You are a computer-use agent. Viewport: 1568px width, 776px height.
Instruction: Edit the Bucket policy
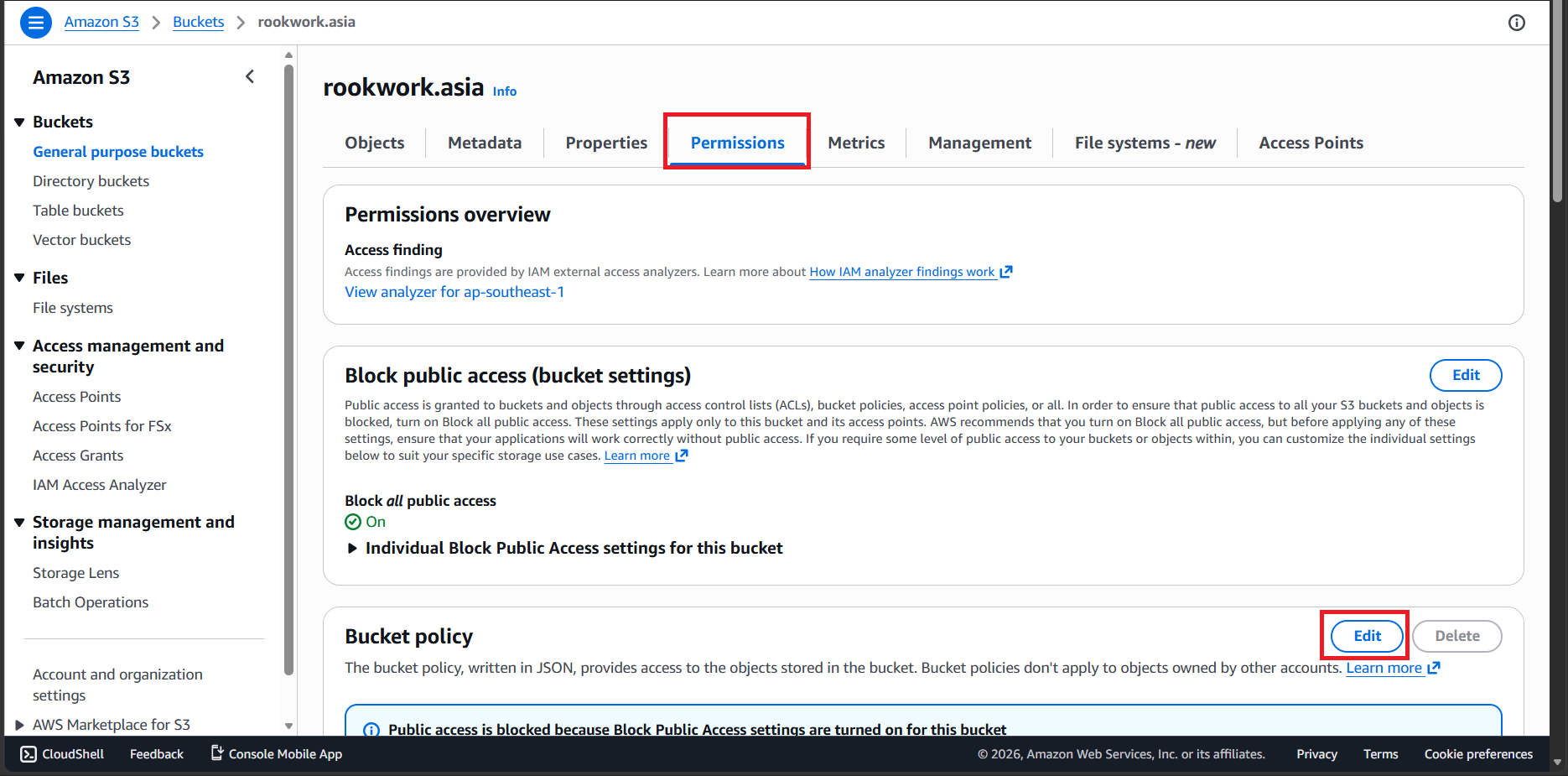pos(1367,636)
